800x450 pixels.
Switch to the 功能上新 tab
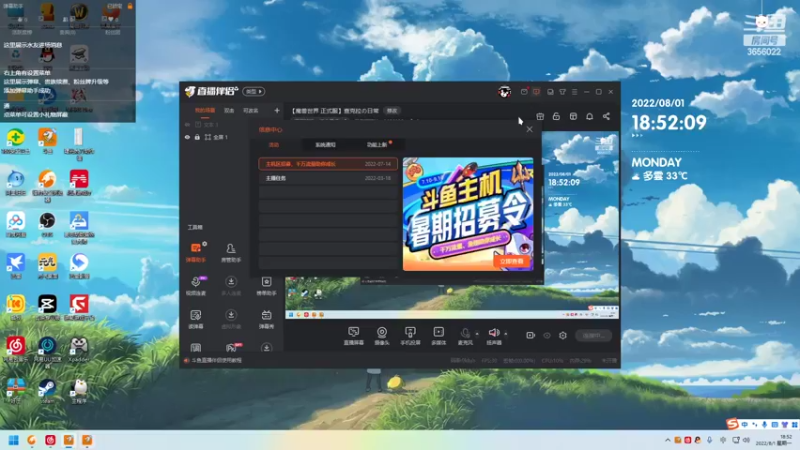377,145
